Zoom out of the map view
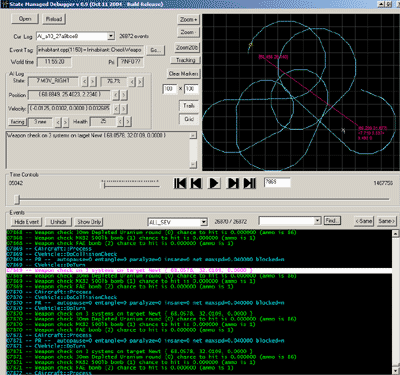 (188, 32)
